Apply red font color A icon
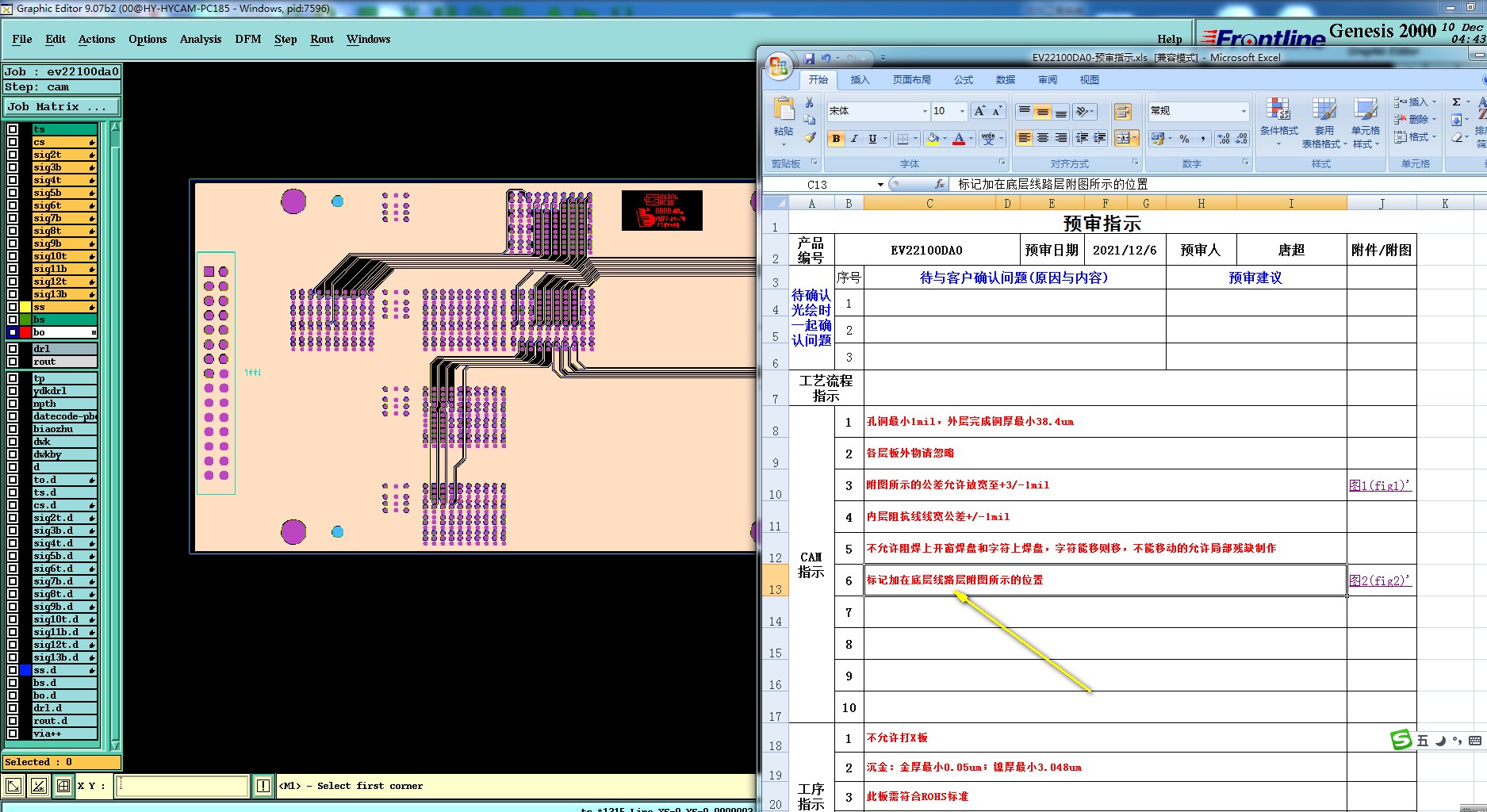The width and height of the screenshot is (1487, 812). 959,139
